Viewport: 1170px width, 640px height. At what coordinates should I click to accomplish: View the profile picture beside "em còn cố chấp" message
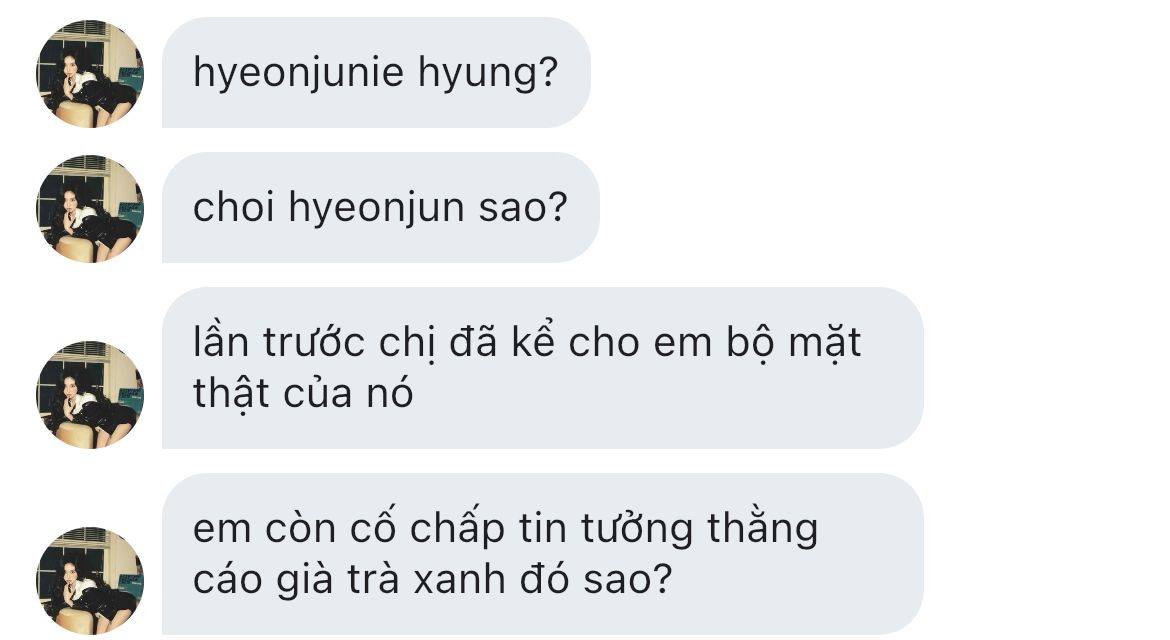[90, 580]
